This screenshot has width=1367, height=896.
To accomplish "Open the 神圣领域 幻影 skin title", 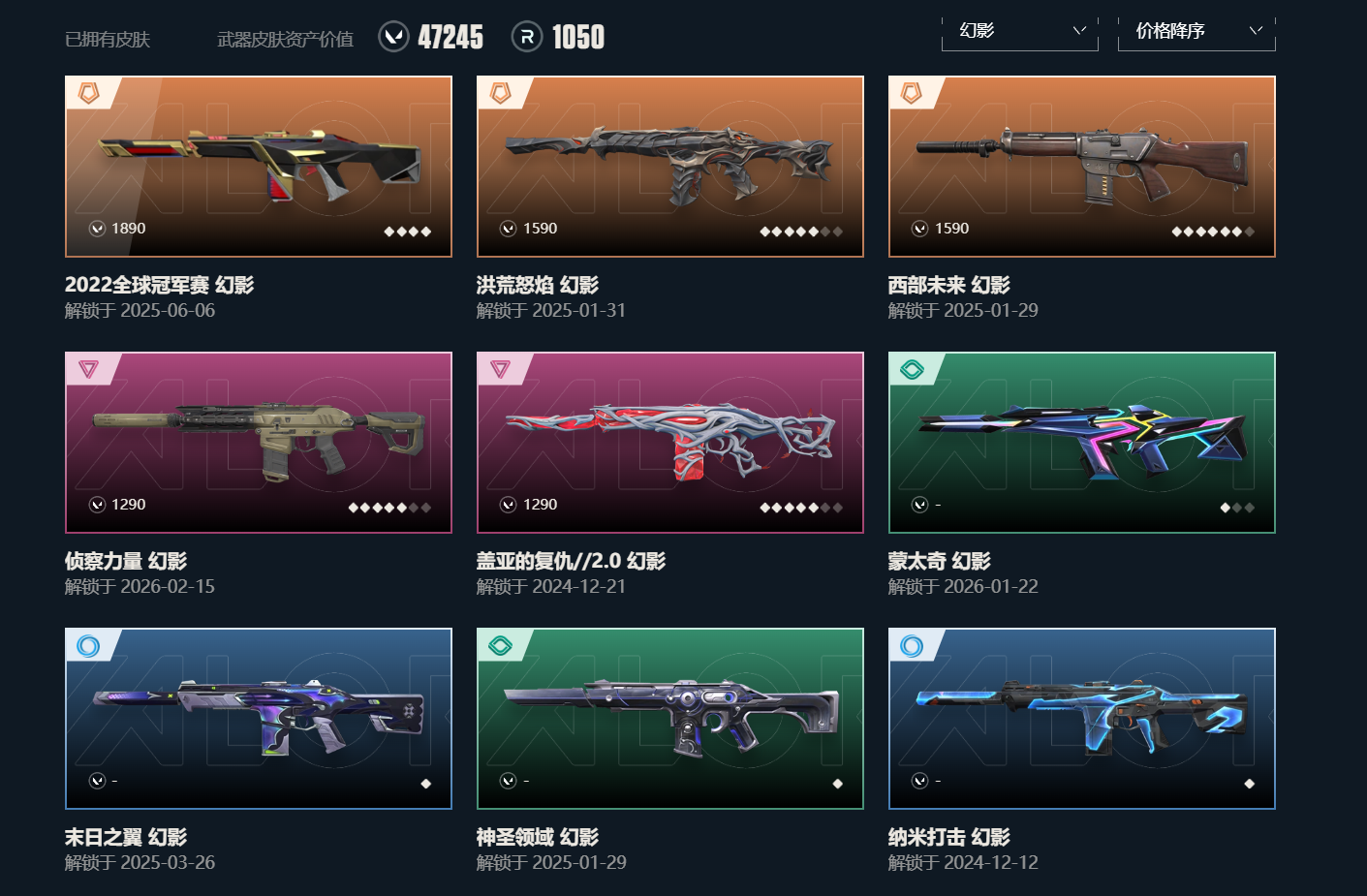I will (537, 837).
